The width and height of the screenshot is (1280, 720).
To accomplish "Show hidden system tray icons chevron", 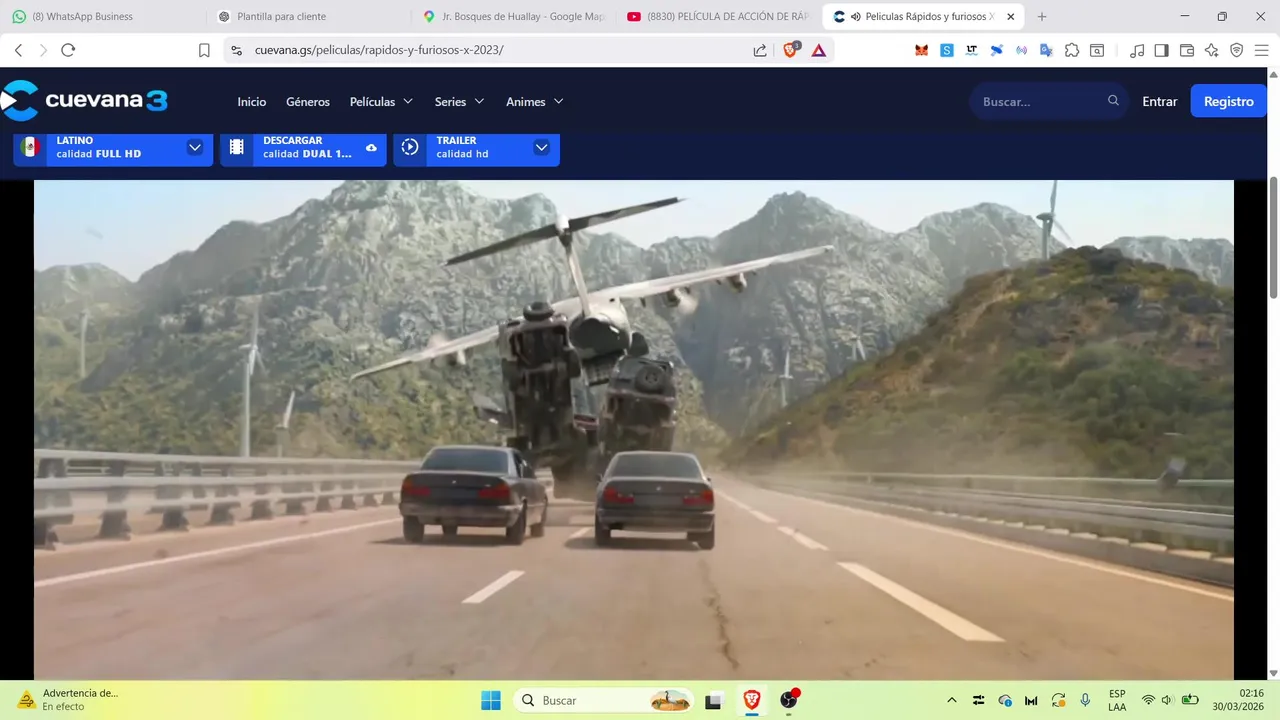I will pyautogui.click(x=951, y=700).
